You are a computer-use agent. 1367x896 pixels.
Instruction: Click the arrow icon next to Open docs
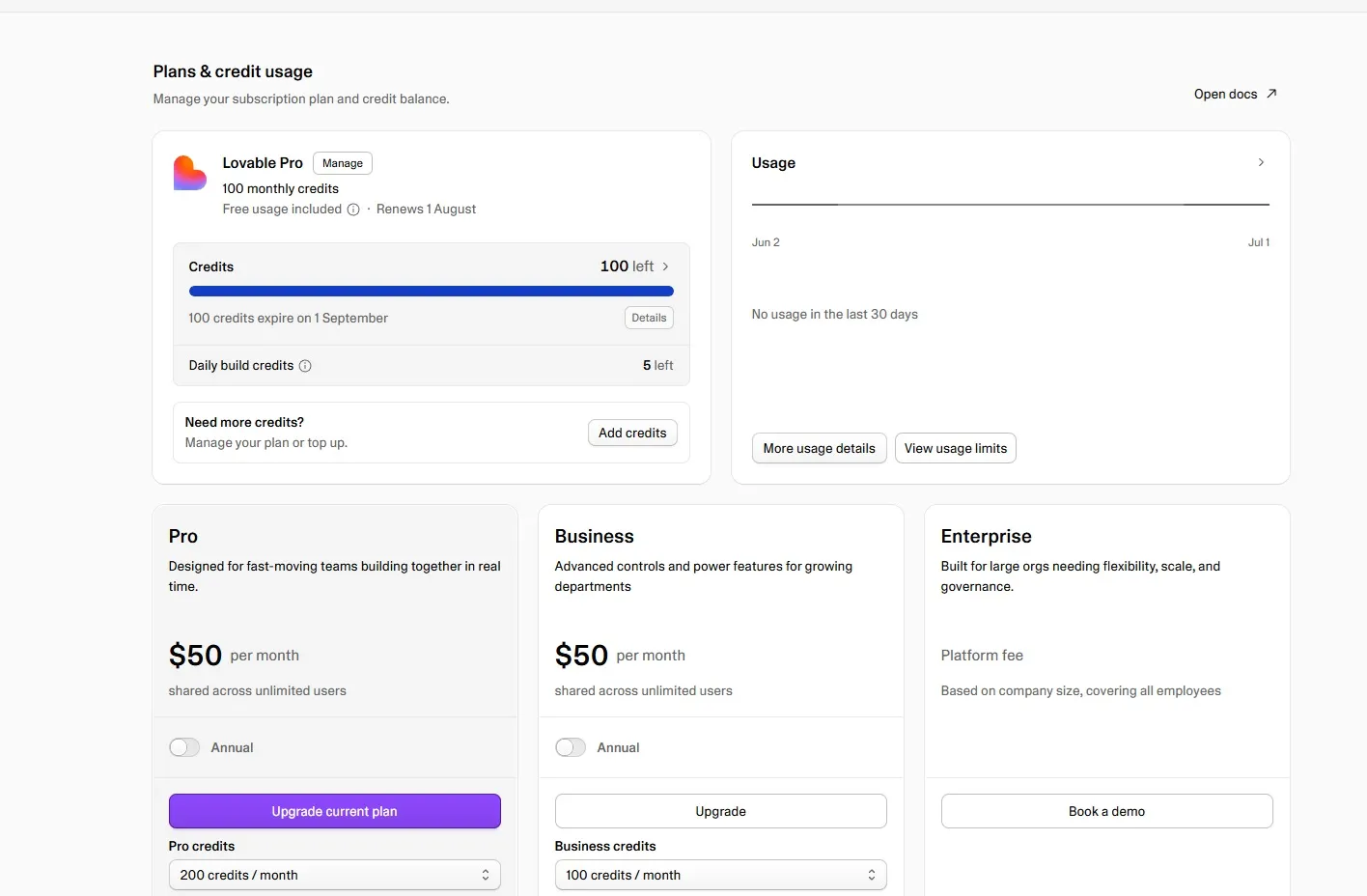(1271, 94)
